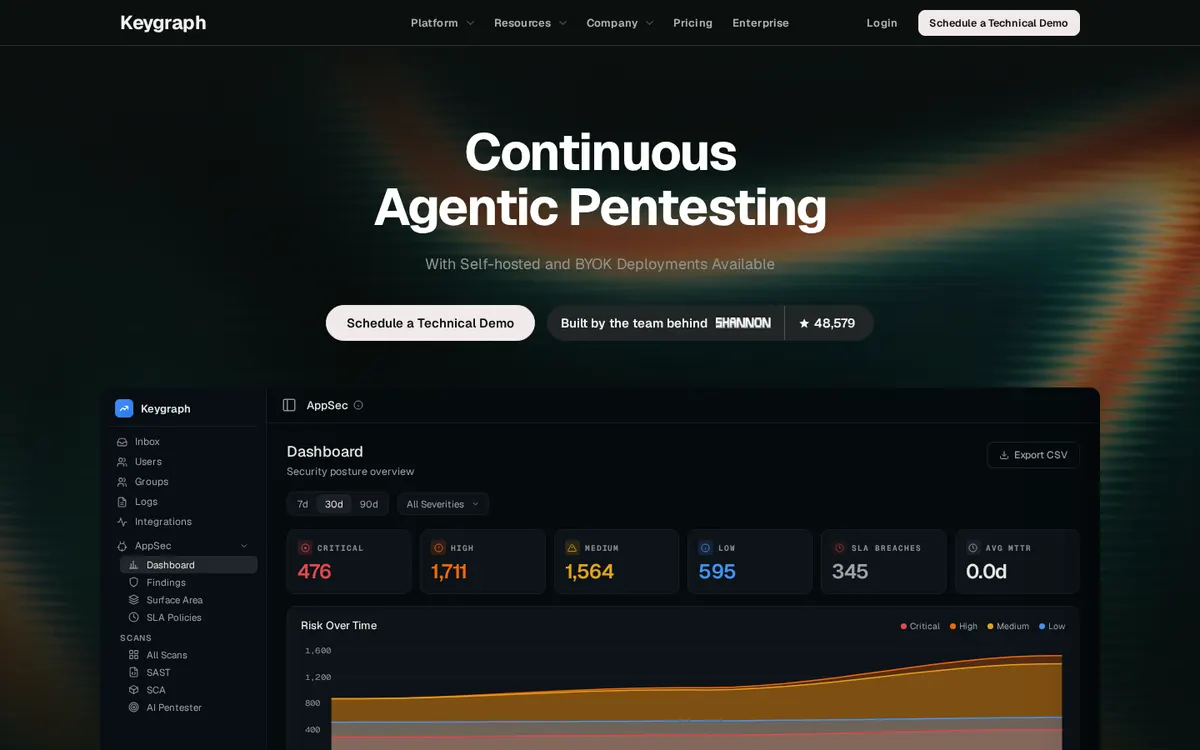Click the Risk Over Time chart title
Image resolution: width=1200 pixels, height=750 pixels.
pos(339,626)
